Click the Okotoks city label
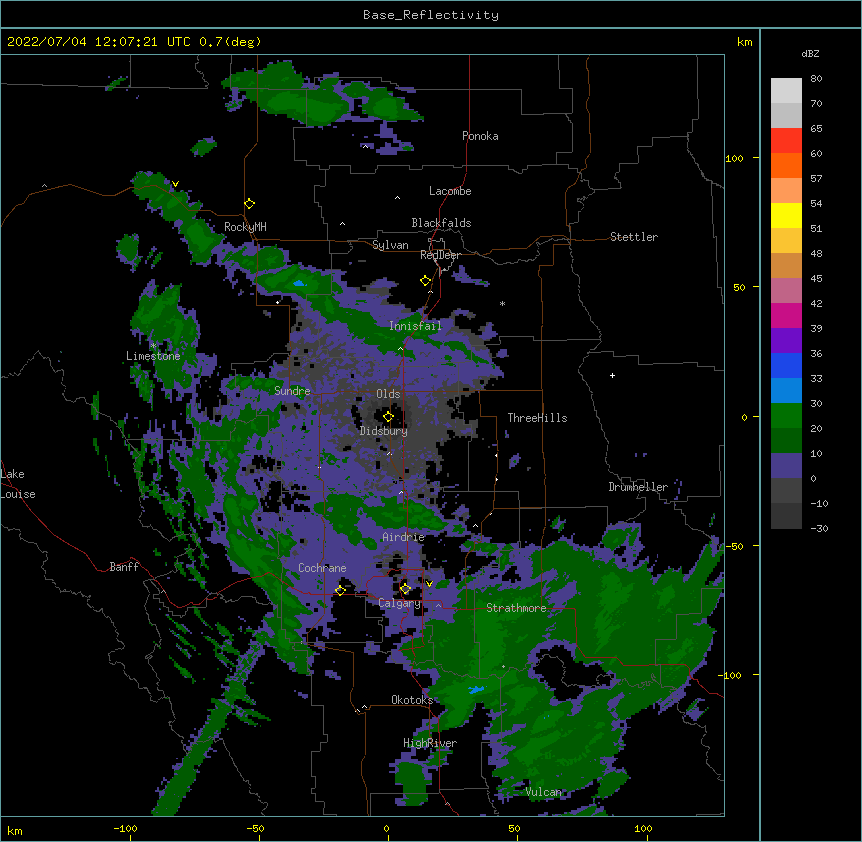 [x=412, y=700]
